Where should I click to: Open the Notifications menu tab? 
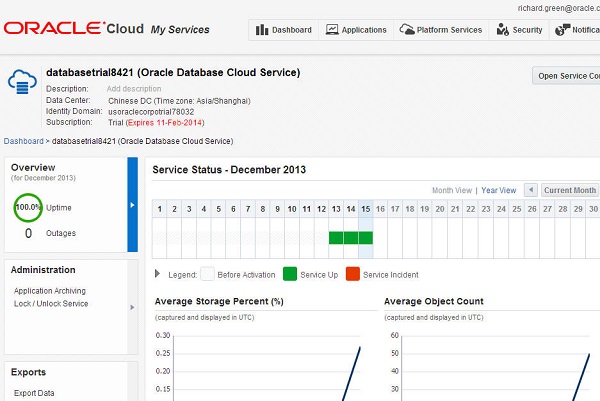click(575, 30)
